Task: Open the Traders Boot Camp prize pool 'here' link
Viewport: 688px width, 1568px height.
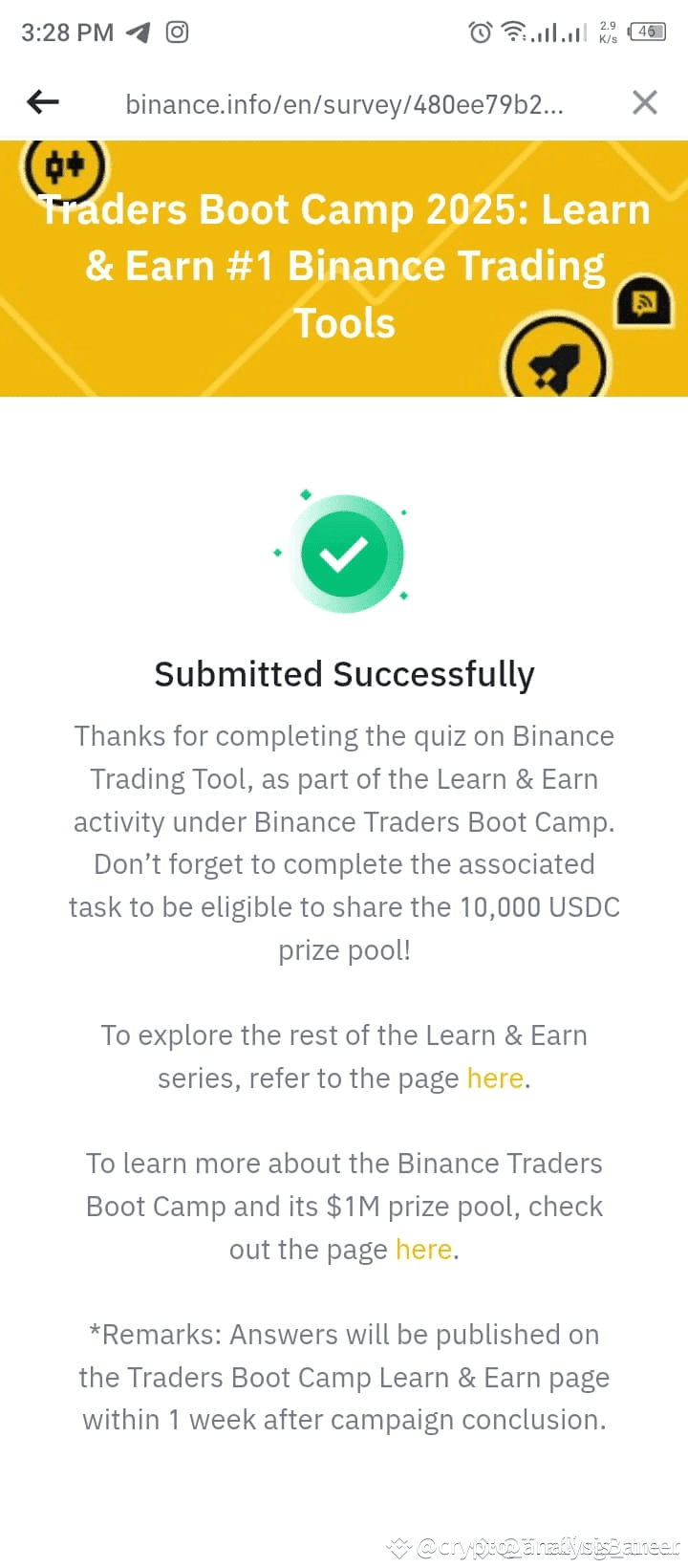Action: pos(422,1249)
